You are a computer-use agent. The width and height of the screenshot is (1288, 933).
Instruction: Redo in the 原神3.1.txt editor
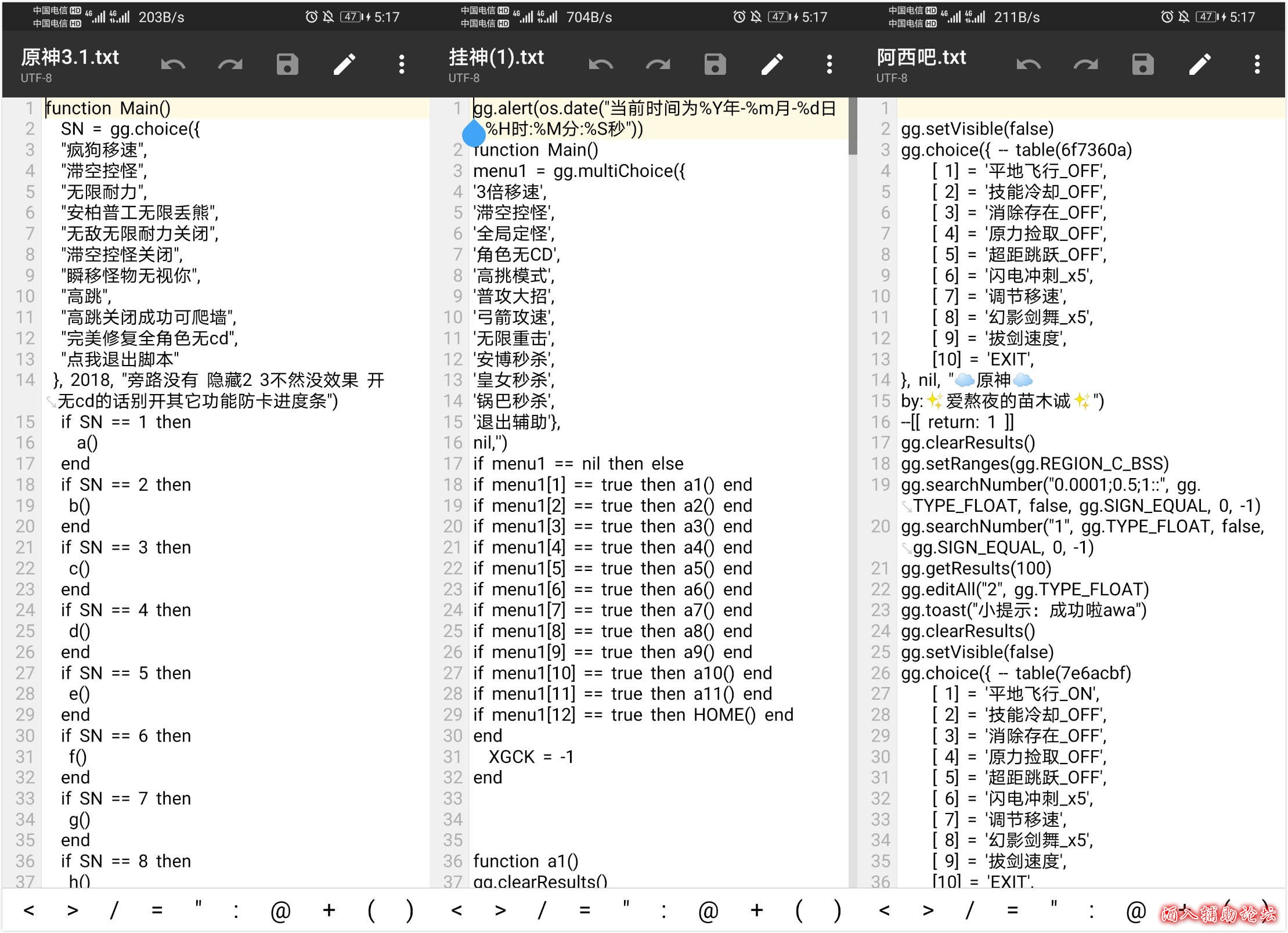tap(230, 64)
